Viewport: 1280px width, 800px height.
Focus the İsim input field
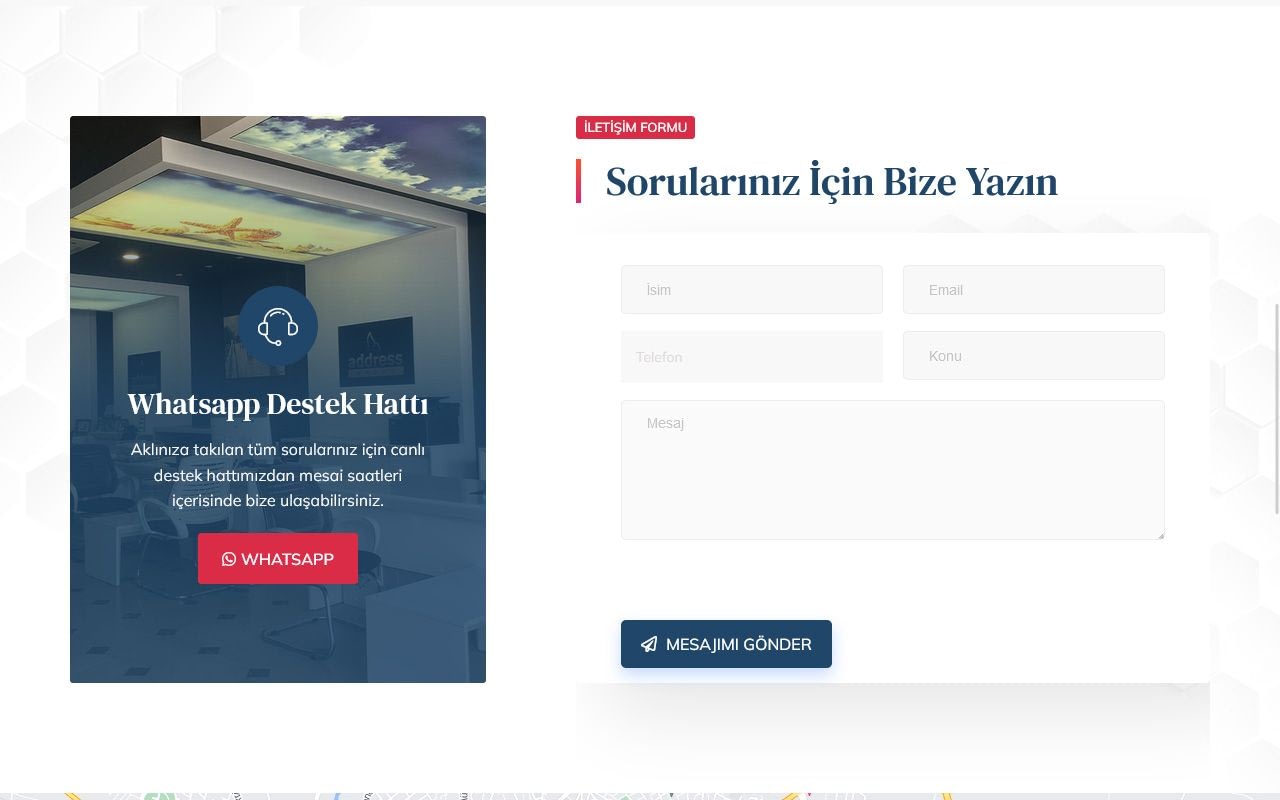[752, 290]
